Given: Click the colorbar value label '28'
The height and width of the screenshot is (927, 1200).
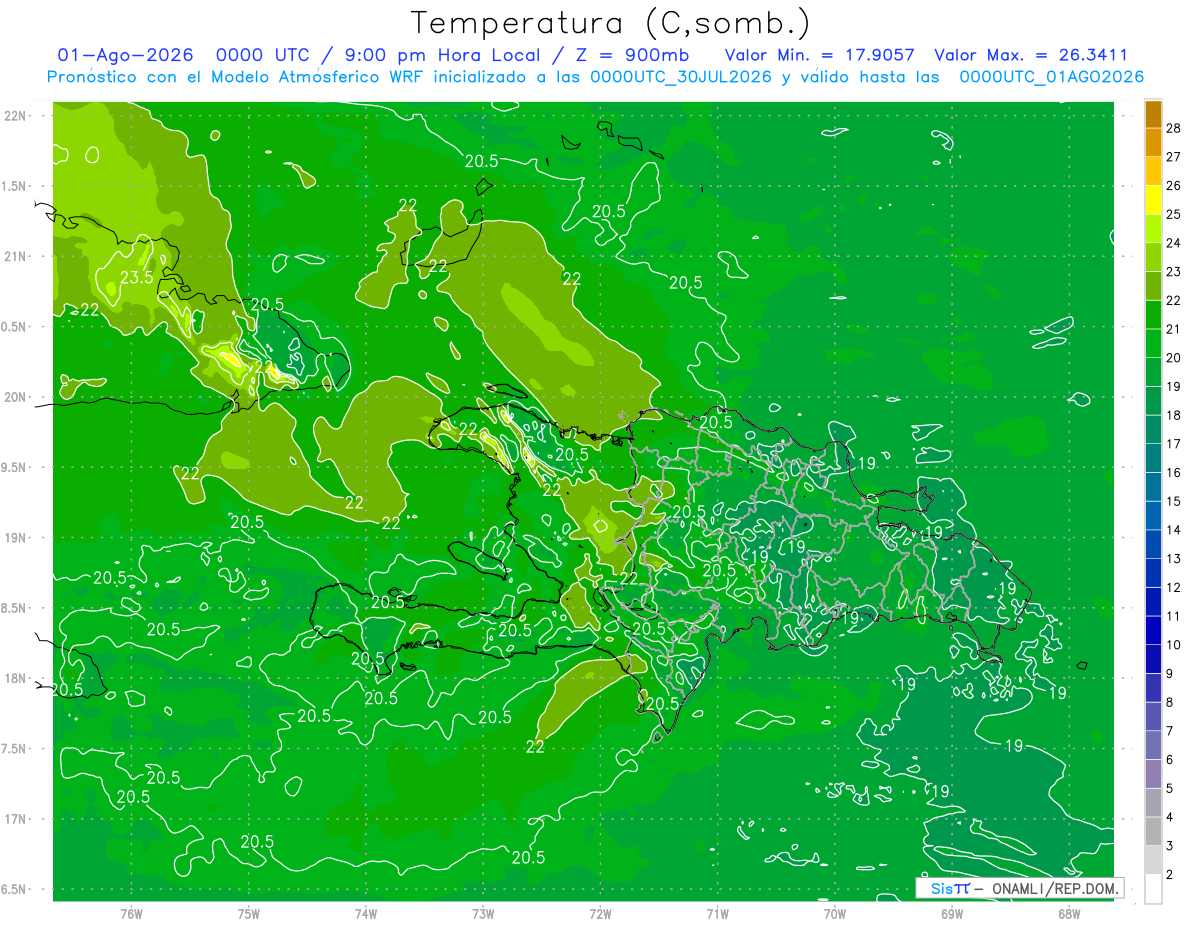Looking at the screenshot, I should (x=1174, y=127).
